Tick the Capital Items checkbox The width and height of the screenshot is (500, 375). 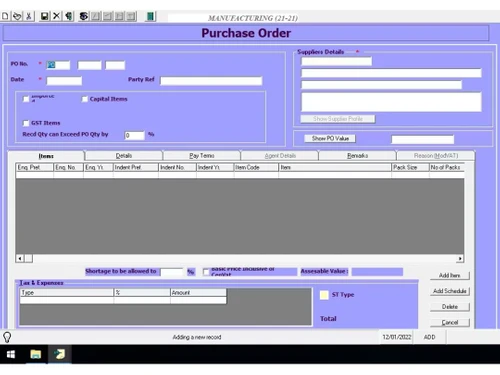coord(85,99)
